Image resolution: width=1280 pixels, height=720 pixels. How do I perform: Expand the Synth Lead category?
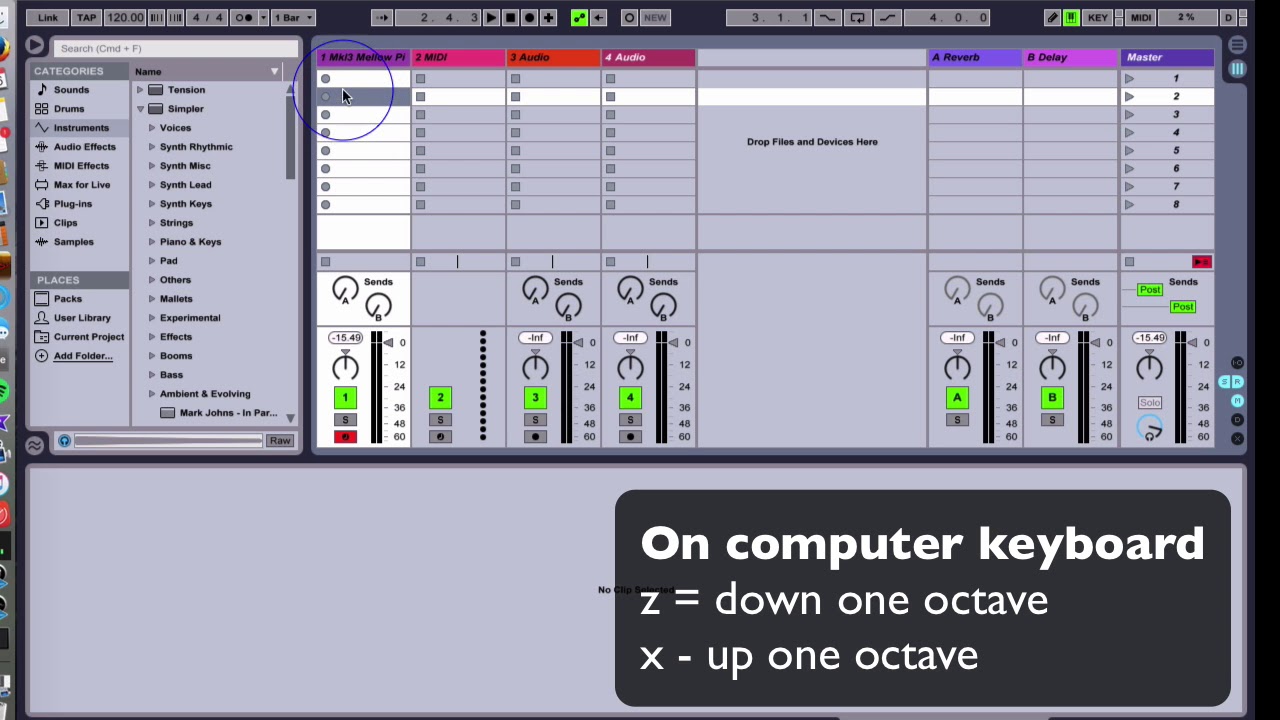pos(152,185)
